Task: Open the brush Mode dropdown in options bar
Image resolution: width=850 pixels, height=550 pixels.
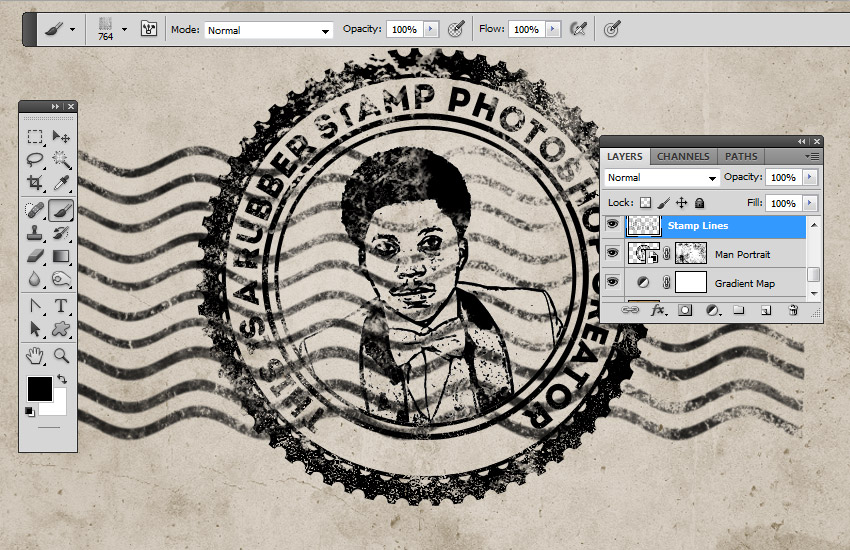Action: coord(268,31)
